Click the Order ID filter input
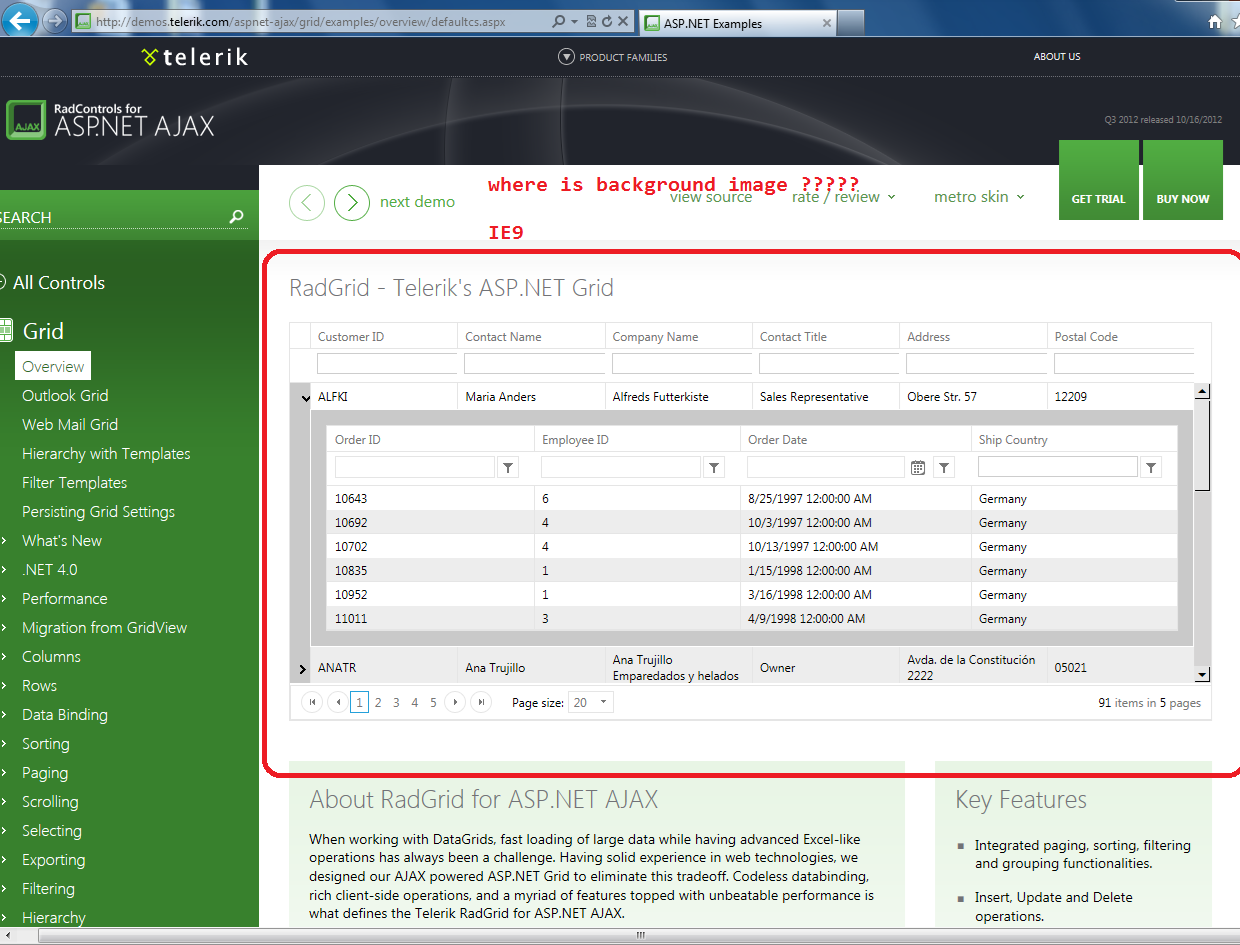The height and width of the screenshot is (945, 1240). pyautogui.click(x=414, y=467)
